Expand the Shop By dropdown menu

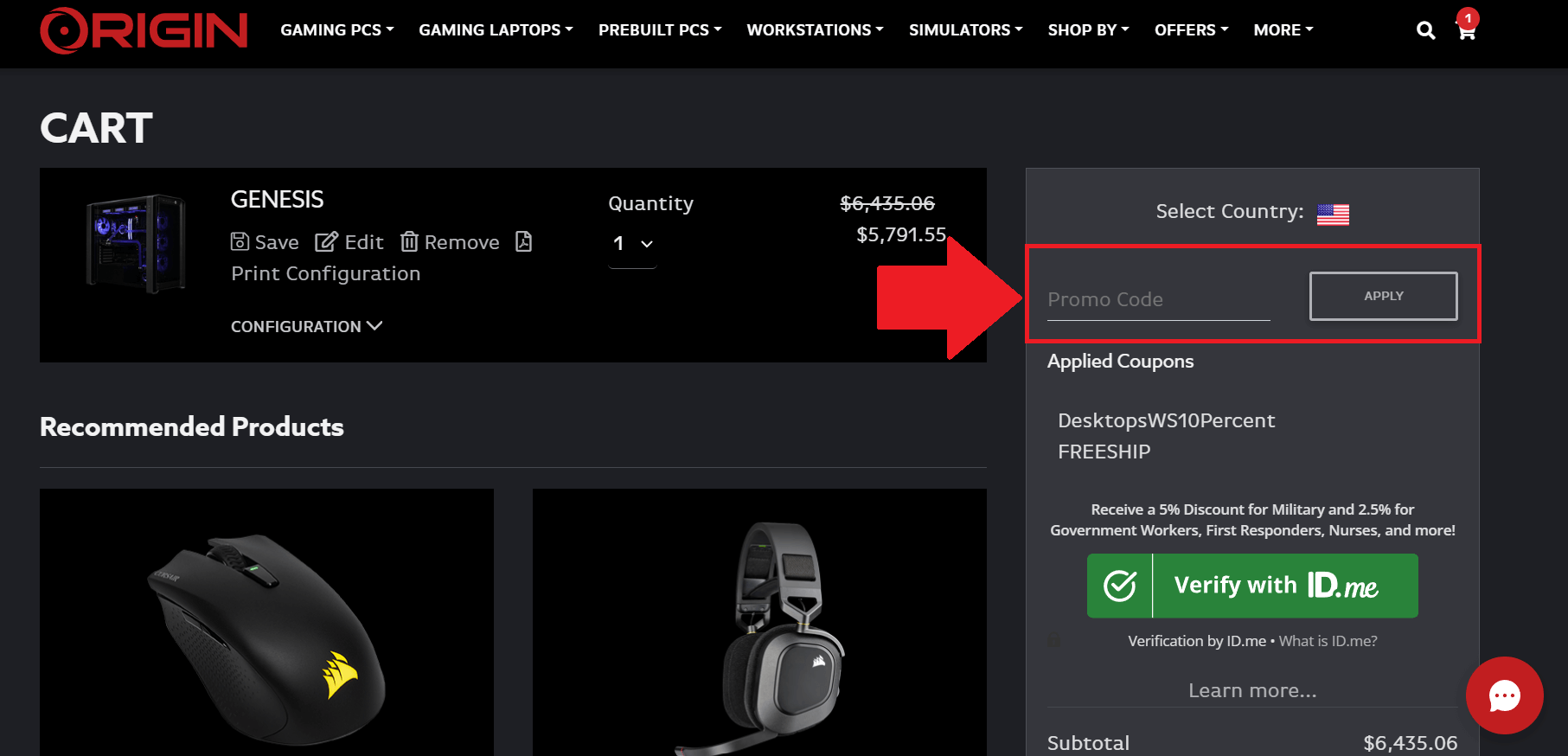pyautogui.click(x=1088, y=30)
